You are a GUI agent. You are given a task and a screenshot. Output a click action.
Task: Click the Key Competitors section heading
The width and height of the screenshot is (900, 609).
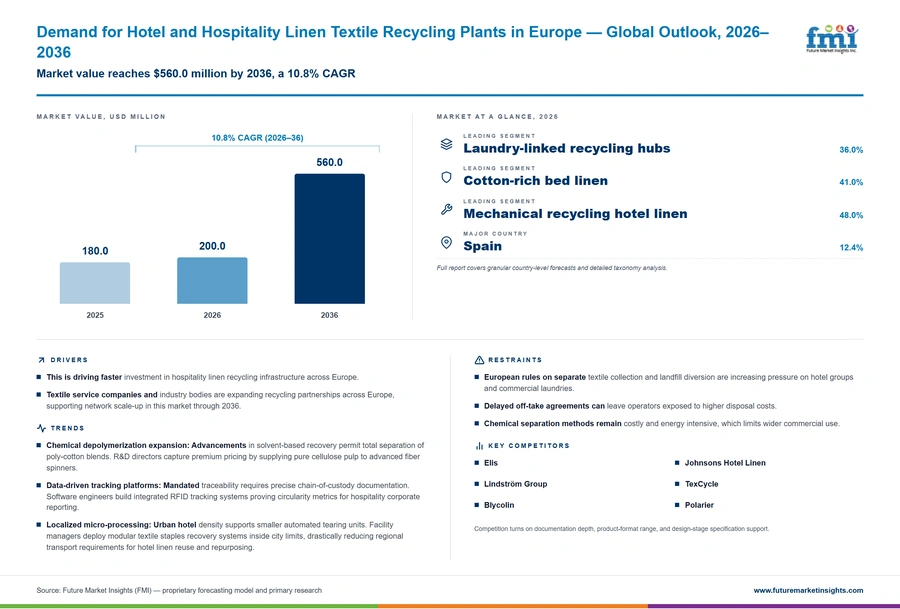coord(529,445)
